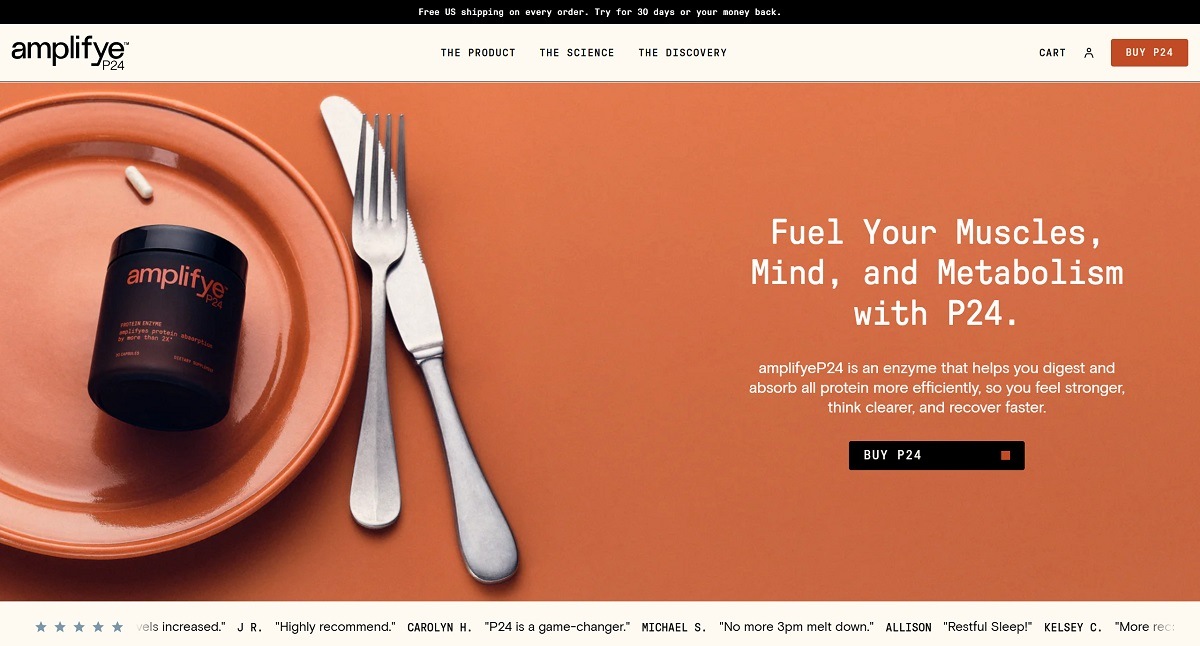The width and height of the screenshot is (1200, 646).
Task: Select the "Restful Sleep!" testimonial
Action: 988,627
